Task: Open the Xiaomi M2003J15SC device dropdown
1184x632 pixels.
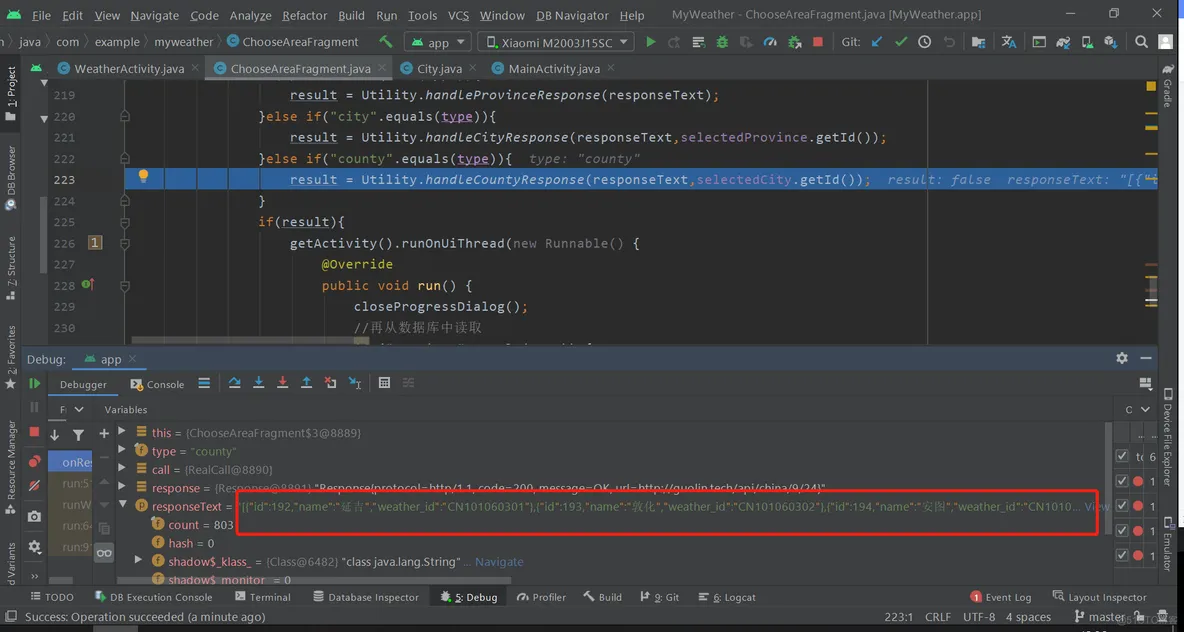Action: pos(556,42)
